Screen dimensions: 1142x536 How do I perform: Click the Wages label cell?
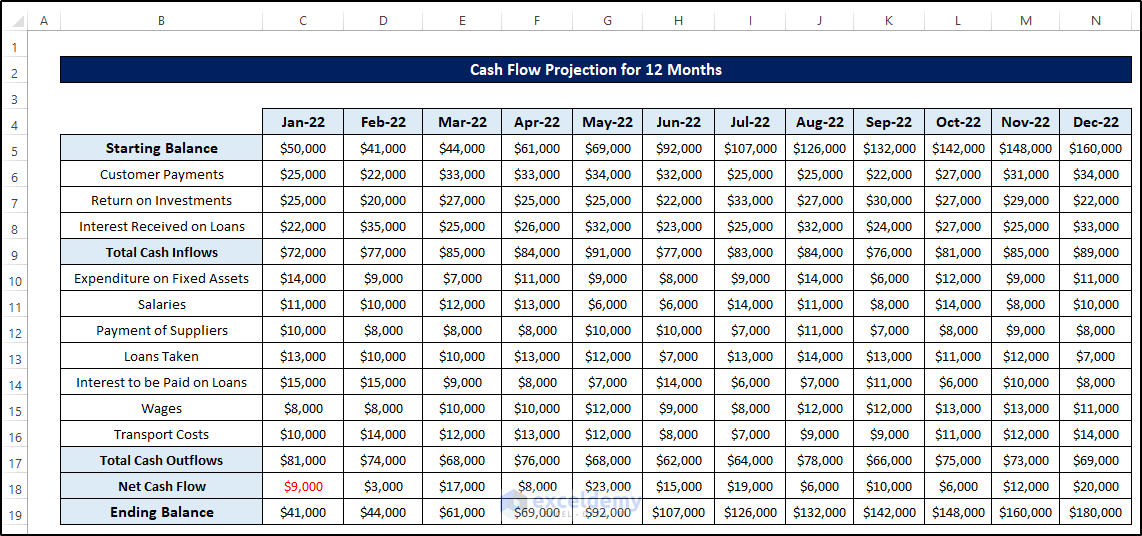[x=161, y=408]
